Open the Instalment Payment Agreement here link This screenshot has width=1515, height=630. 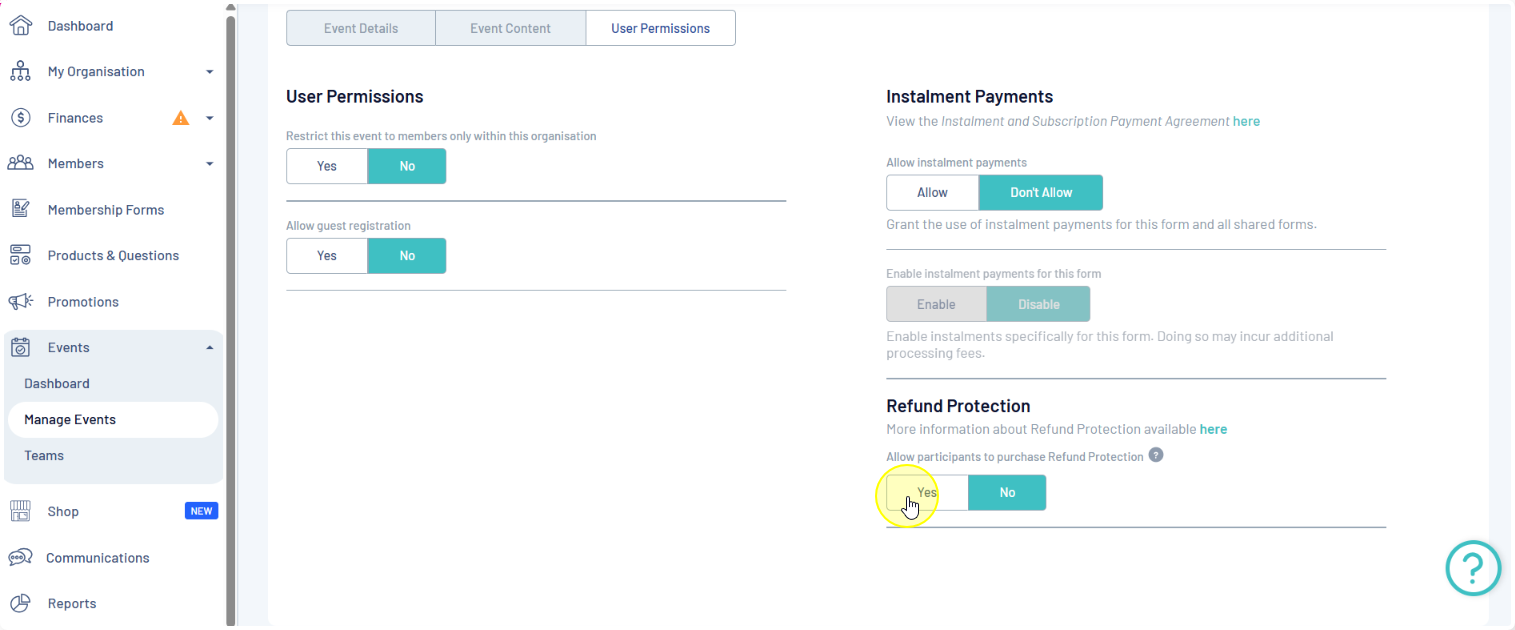[x=1246, y=122]
